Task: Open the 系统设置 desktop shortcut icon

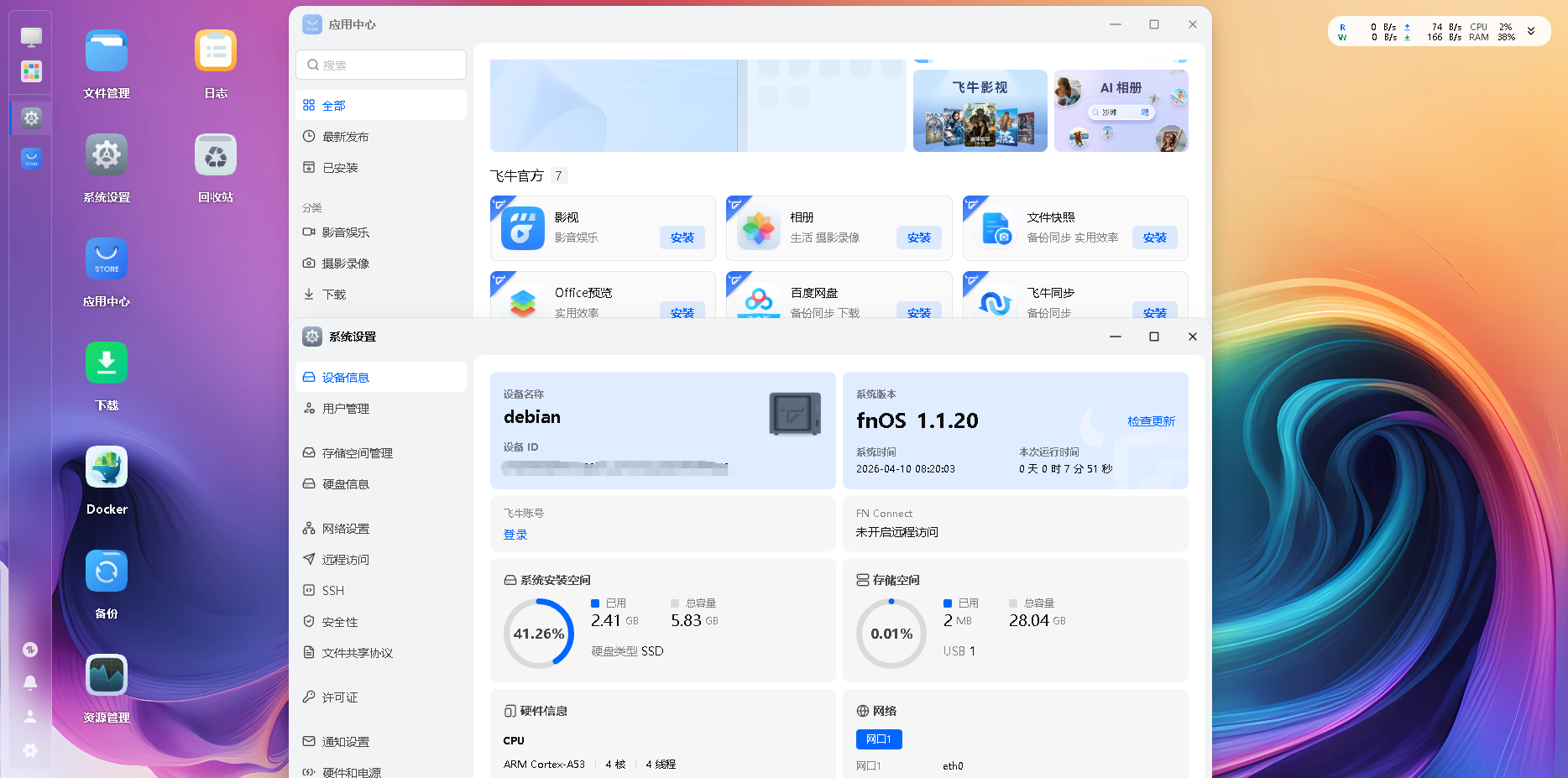Action: [x=107, y=155]
